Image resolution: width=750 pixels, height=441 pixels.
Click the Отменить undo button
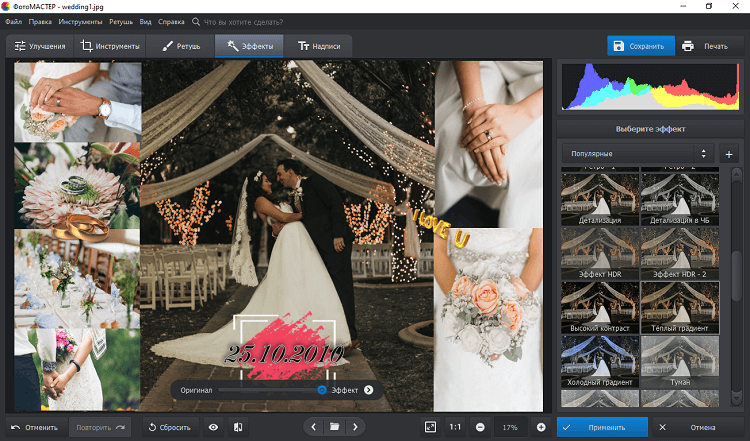tap(34, 427)
